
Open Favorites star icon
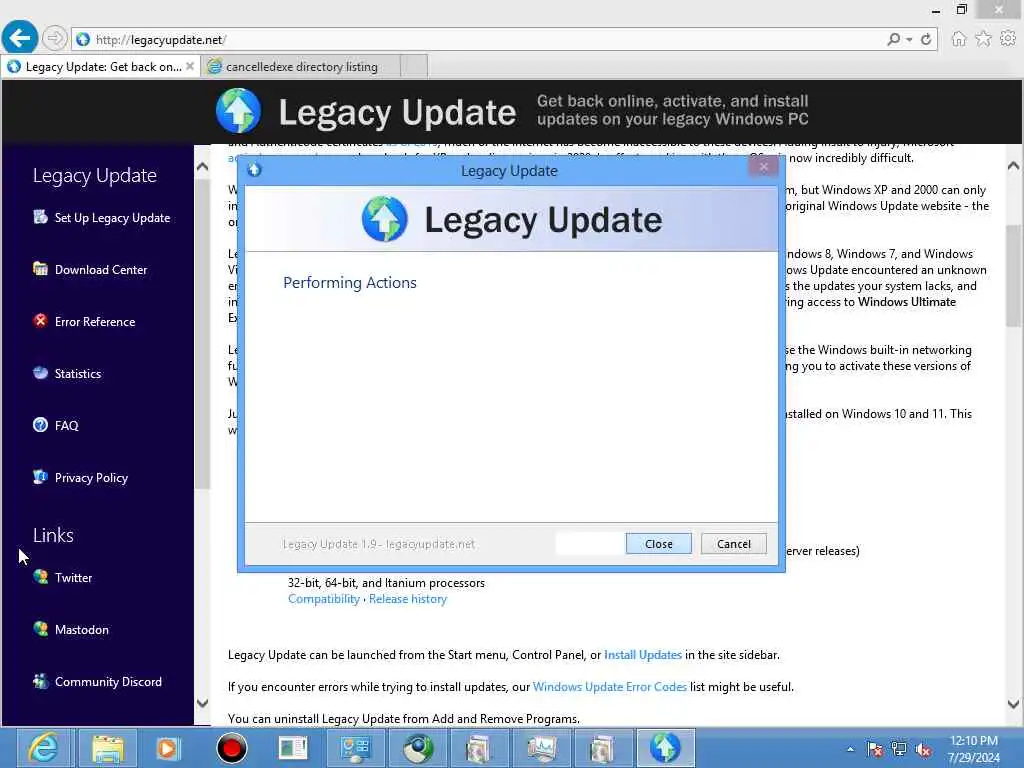click(983, 39)
